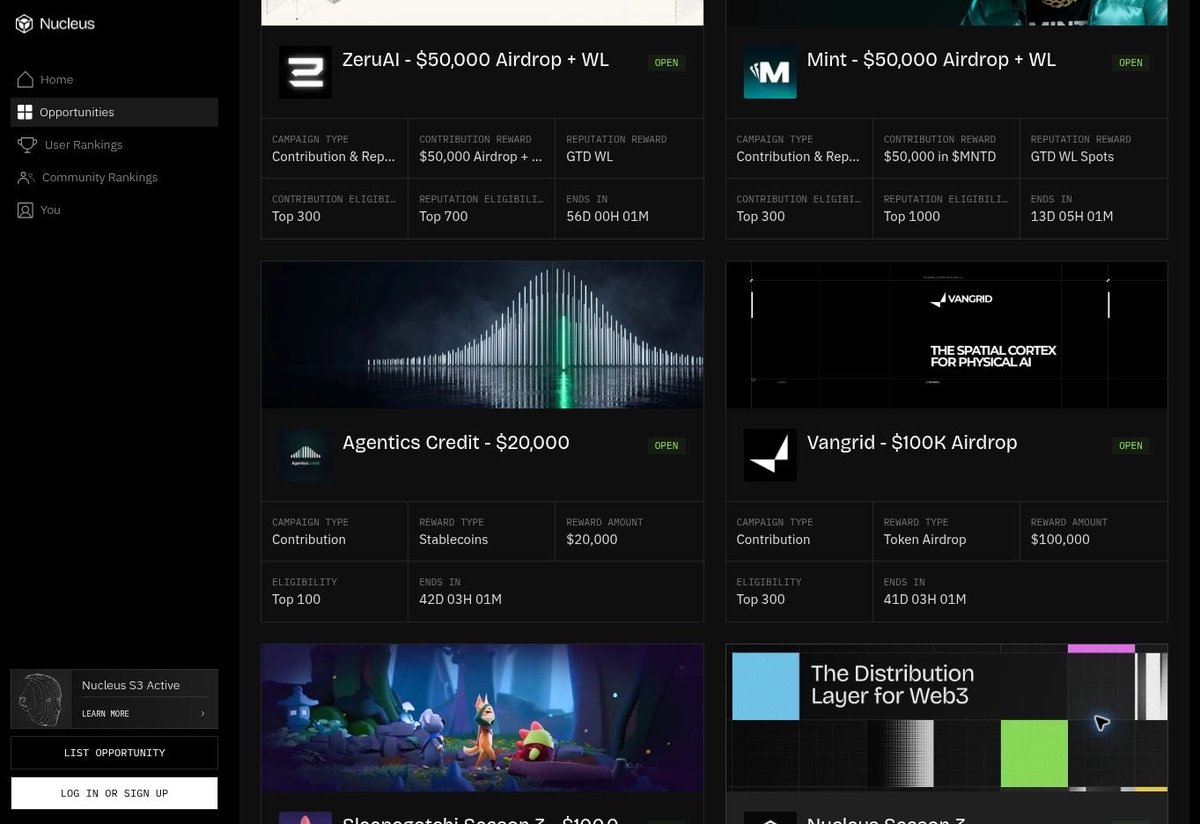Click The Distribution Layer for Web3 banner
The height and width of the screenshot is (824, 1200).
(x=947, y=718)
